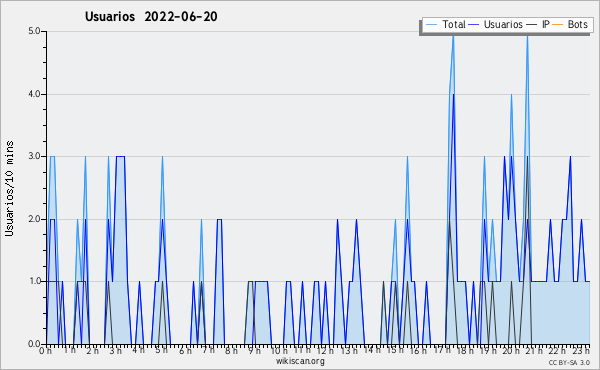The image size is (600, 370).
Task: Click the 3.0 y-axis tick label
Action: click(x=34, y=156)
